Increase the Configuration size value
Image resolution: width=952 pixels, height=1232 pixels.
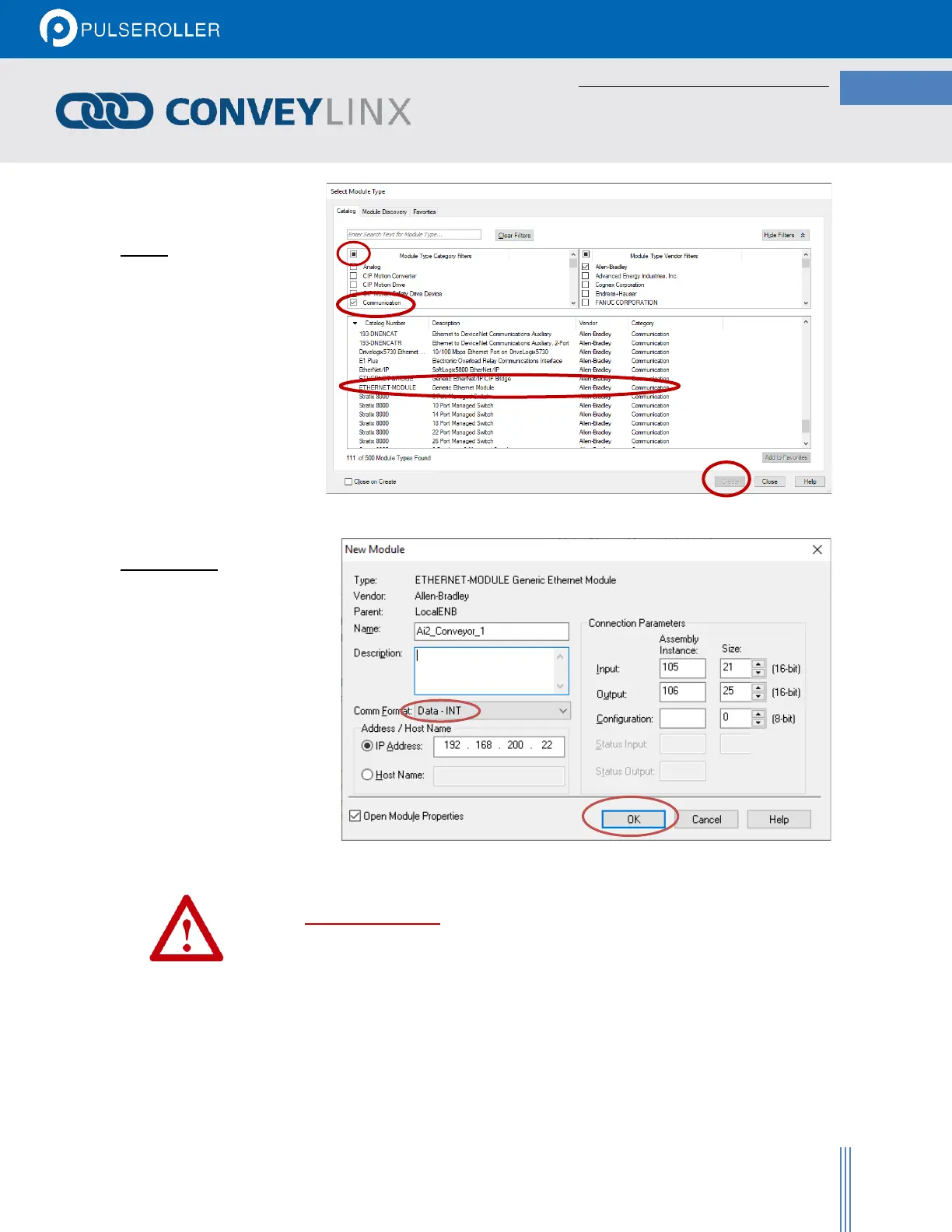758,713
